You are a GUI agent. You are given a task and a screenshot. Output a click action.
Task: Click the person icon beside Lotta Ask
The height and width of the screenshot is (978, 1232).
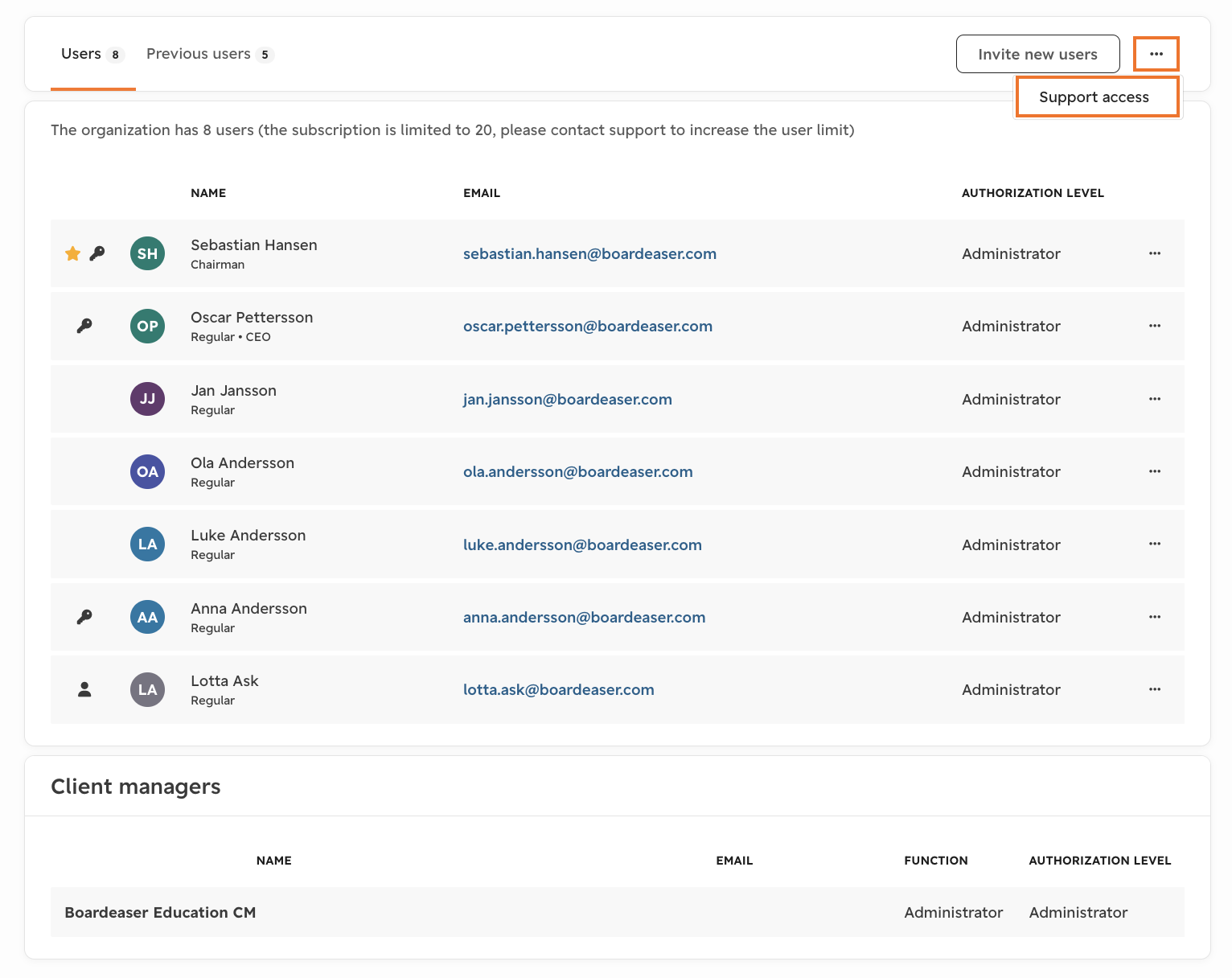pyautogui.click(x=84, y=689)
